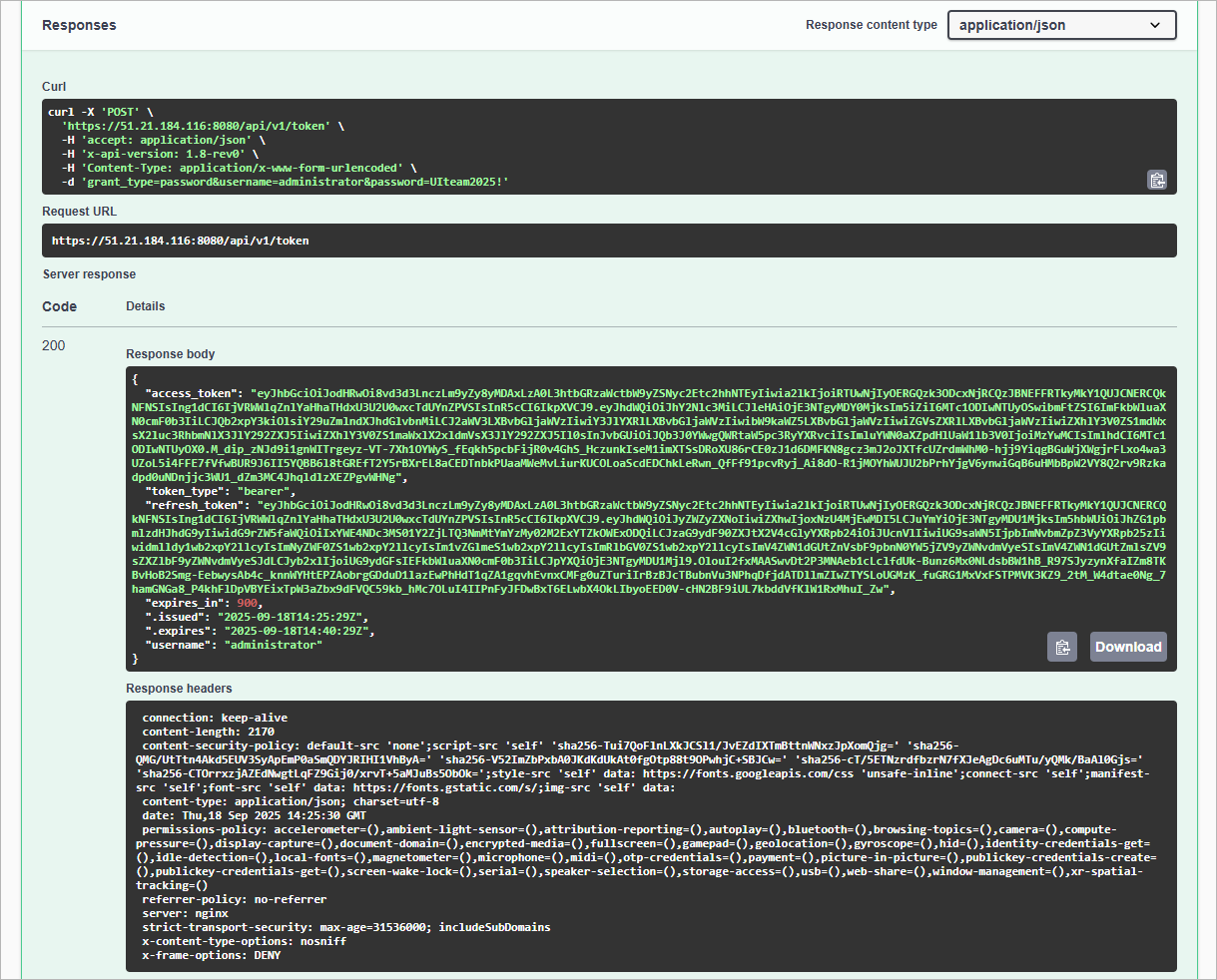Image resolution: width=1217 pixels, height=980 pixels.
Task: Click the Download button
Action: [1127, 647]
